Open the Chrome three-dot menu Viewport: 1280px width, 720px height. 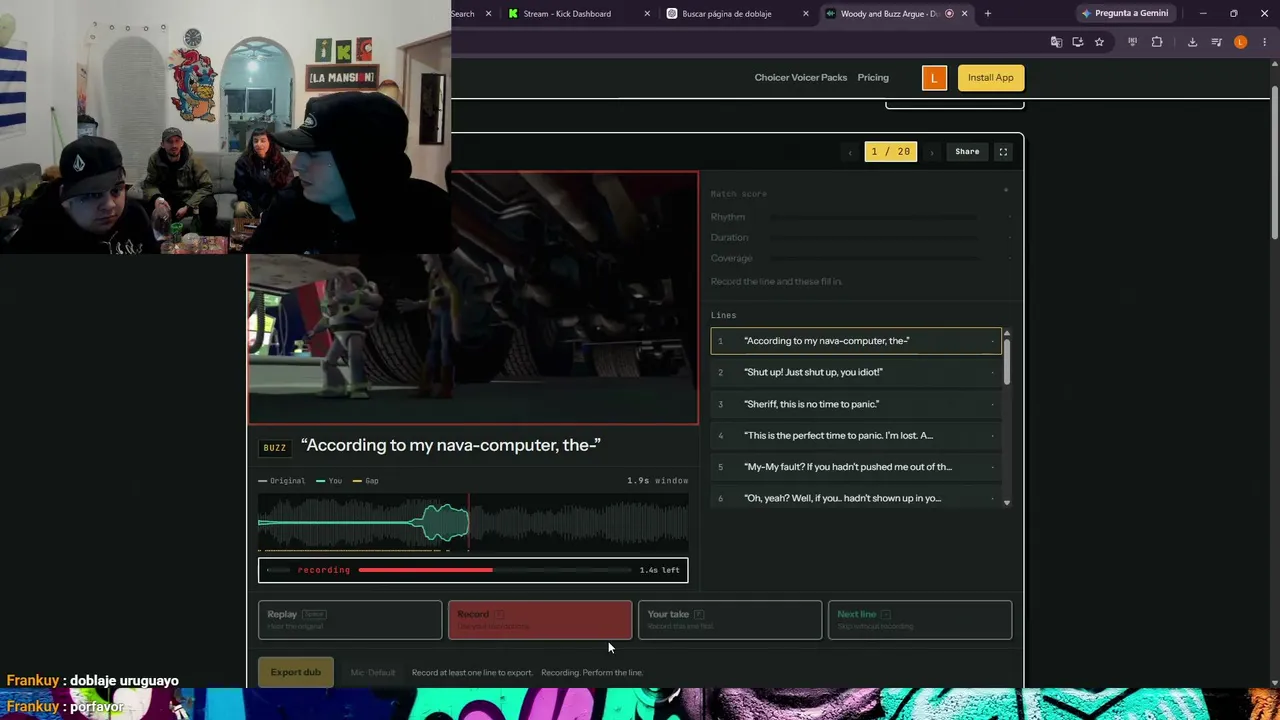1264,42
